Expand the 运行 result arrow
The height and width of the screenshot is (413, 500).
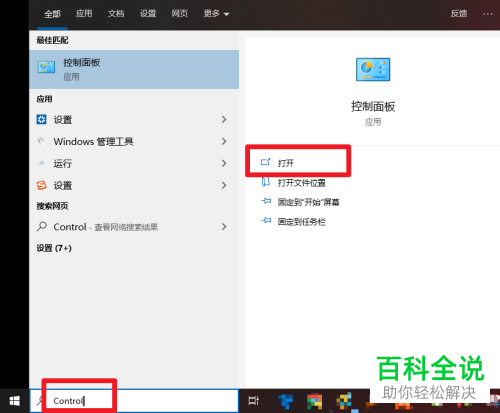pyautogui.click(x=224, y=163)
